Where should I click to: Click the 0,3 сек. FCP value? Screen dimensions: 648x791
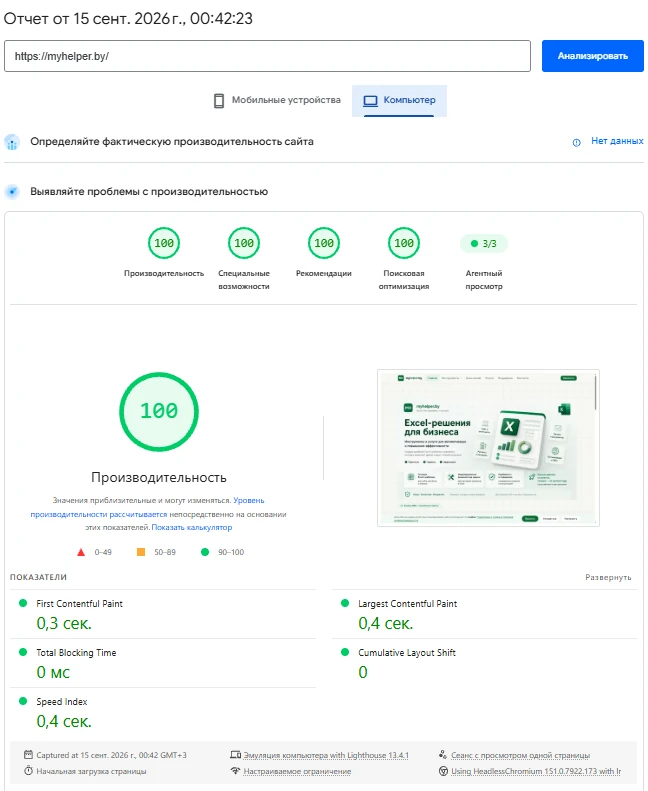[x=64, y=624]
